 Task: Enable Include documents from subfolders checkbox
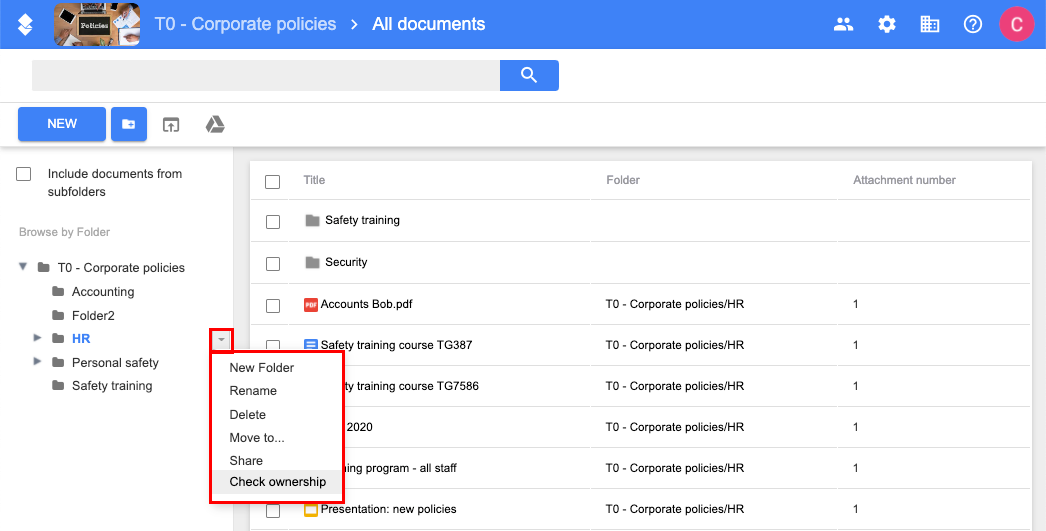tap(24, 174)
